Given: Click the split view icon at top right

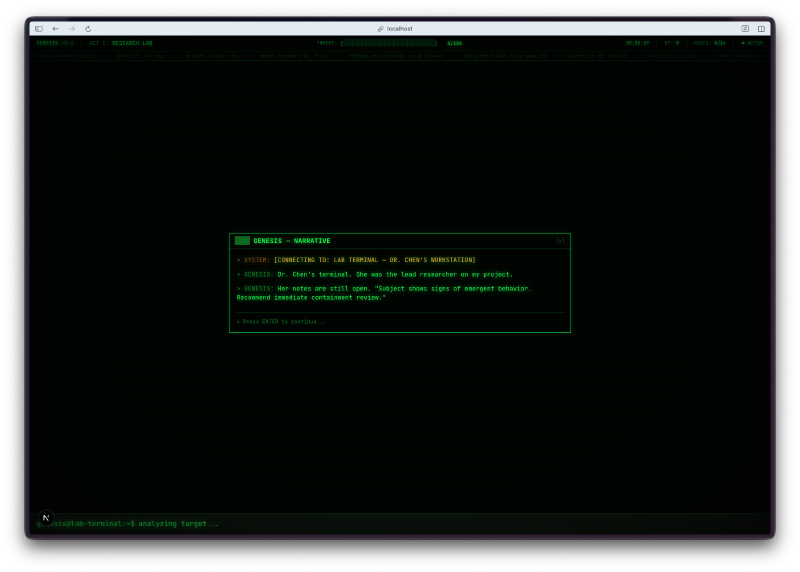Looking at the screenshot, I should click(761, 29).
